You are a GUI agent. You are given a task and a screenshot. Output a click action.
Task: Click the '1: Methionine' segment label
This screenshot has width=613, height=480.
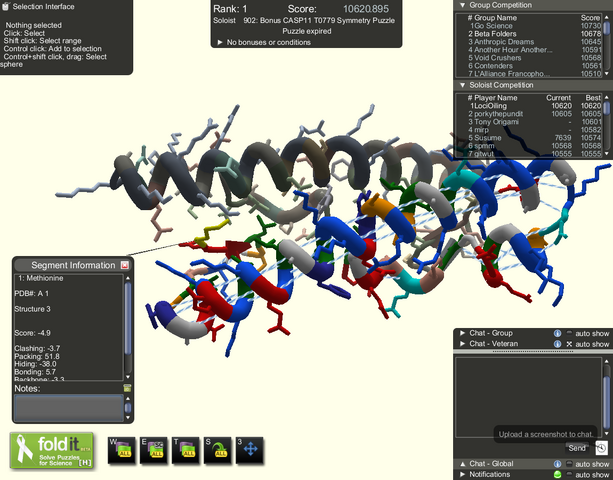point(41,278)
